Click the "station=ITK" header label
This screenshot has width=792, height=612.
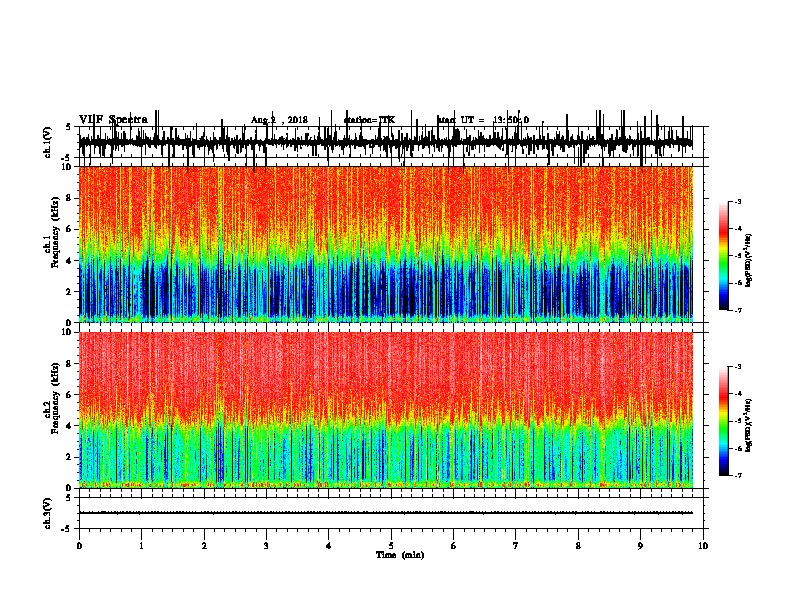(369, 120)
